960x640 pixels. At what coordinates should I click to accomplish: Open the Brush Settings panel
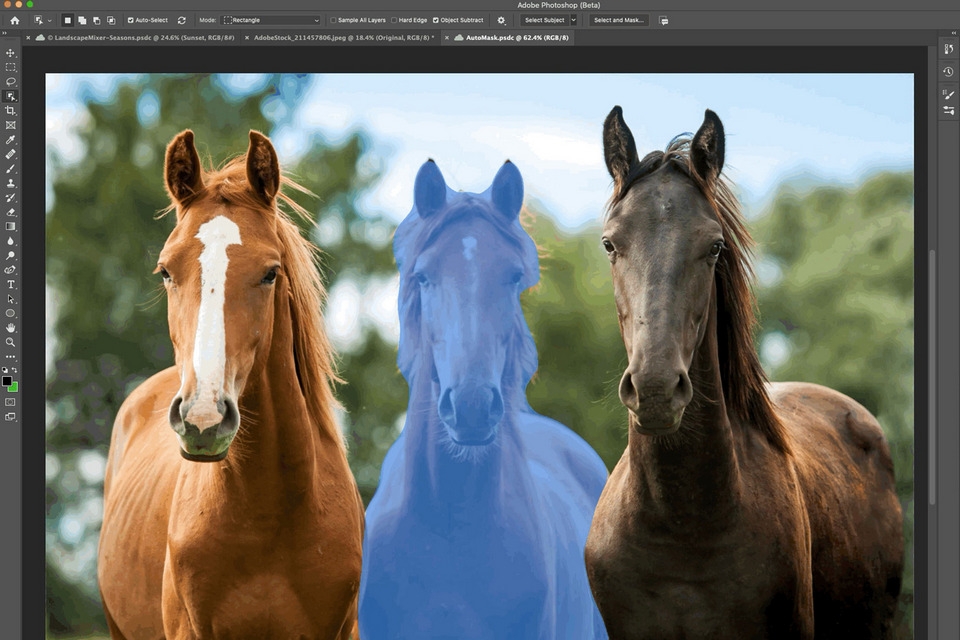click(x=948, y=95)
